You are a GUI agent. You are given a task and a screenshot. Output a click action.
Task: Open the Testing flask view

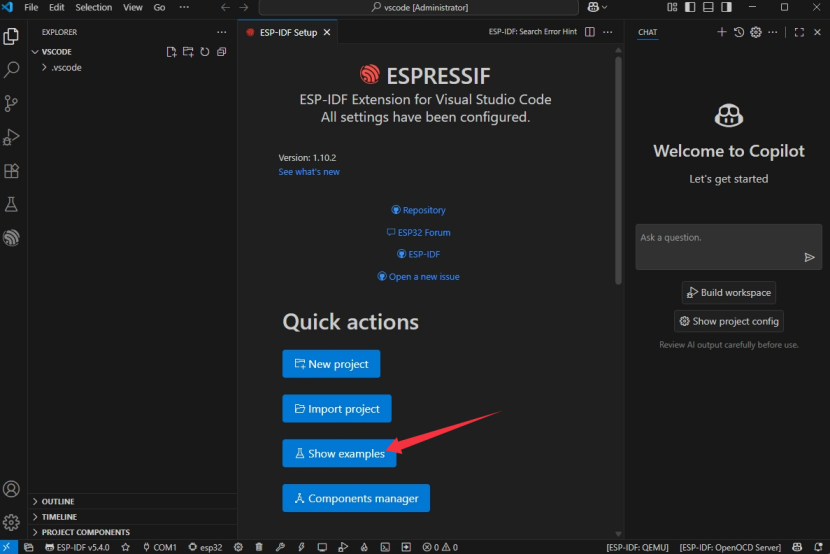click(11, 204)
